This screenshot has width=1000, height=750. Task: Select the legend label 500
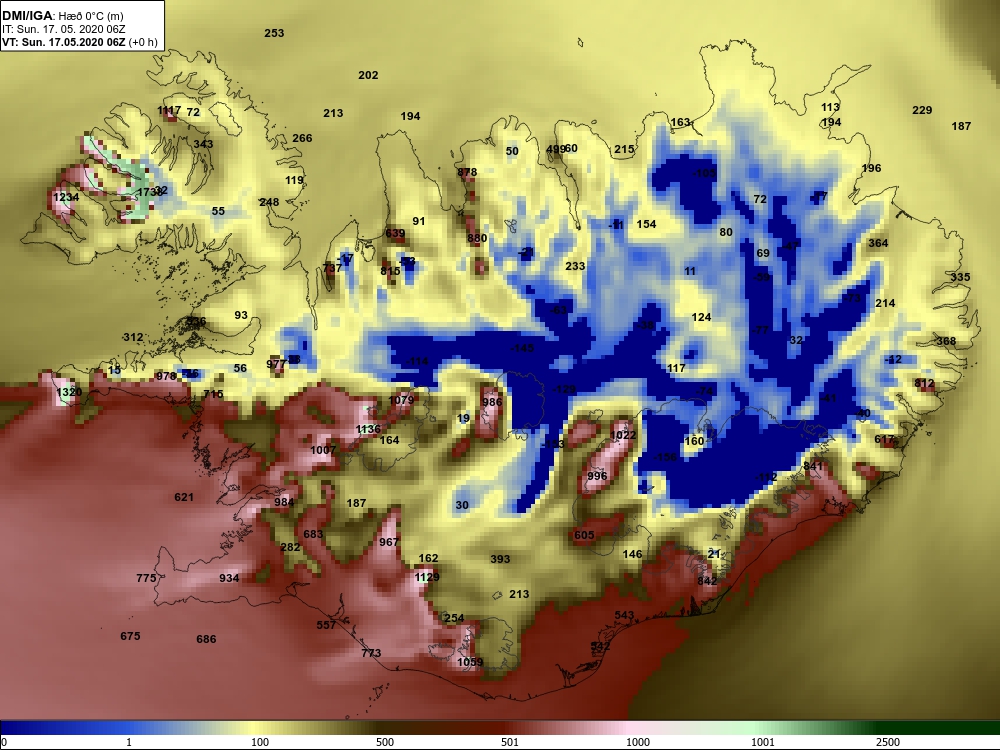[385, 742]
